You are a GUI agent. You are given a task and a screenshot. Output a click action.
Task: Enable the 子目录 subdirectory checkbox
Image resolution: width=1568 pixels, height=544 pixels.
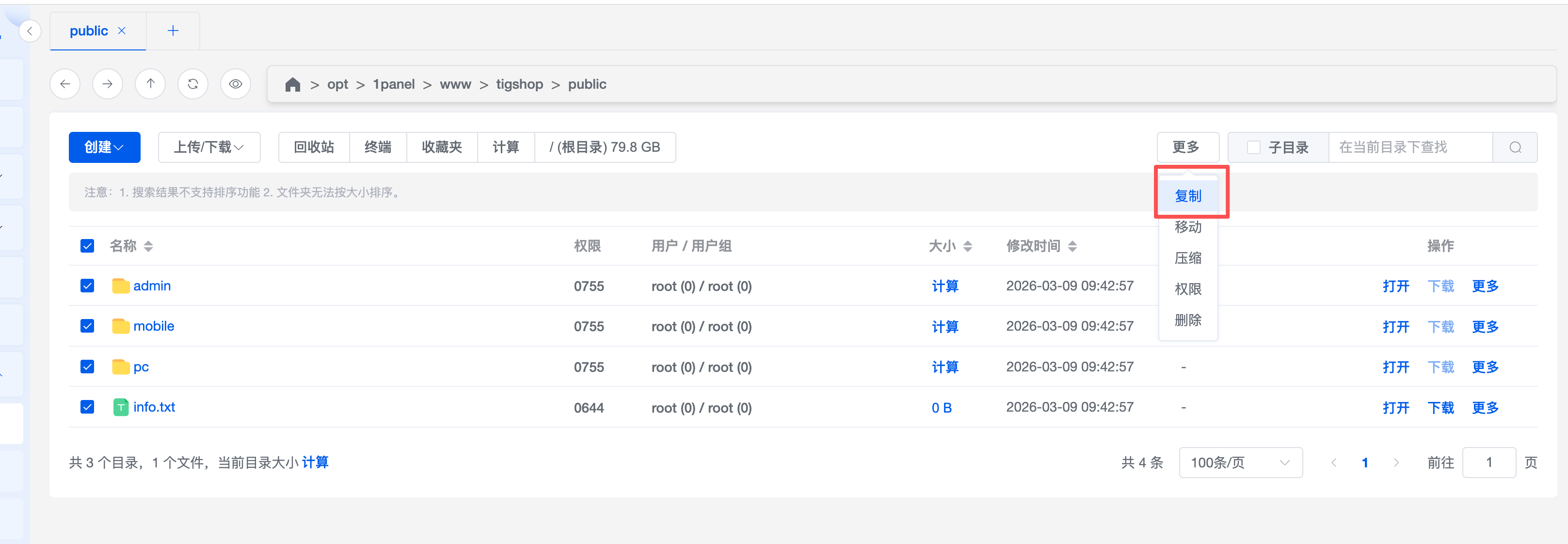pos(1253,147)
